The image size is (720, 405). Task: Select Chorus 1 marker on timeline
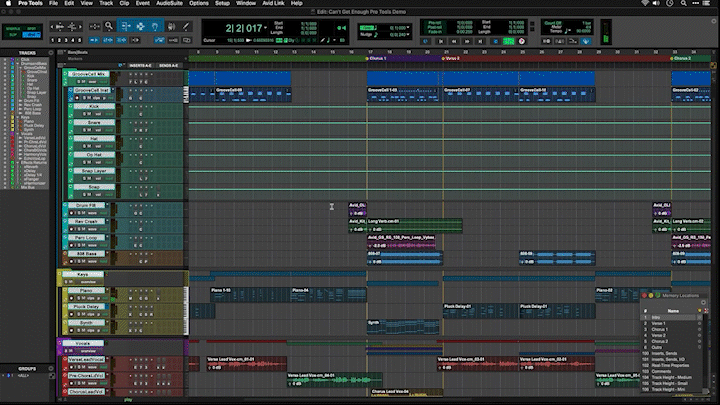pyautogui.click(x=378, y=58)
